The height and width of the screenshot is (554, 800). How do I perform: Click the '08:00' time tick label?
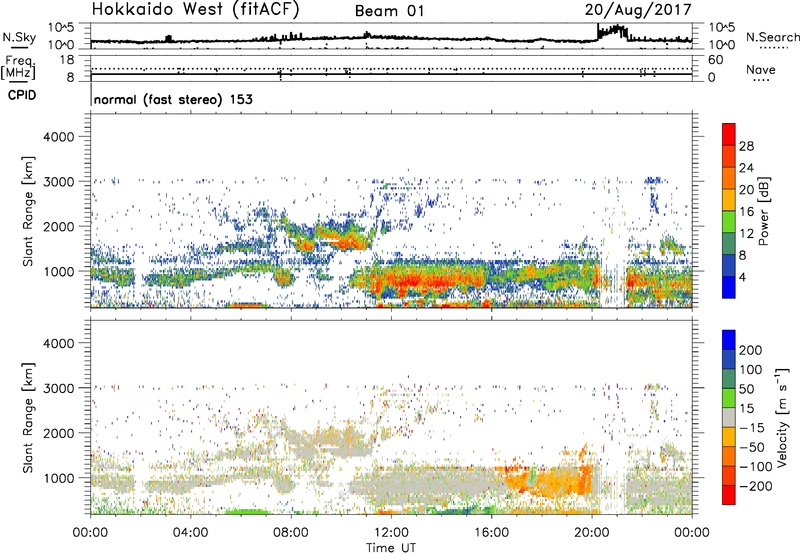pyautogui.click(x=291, y=533)
